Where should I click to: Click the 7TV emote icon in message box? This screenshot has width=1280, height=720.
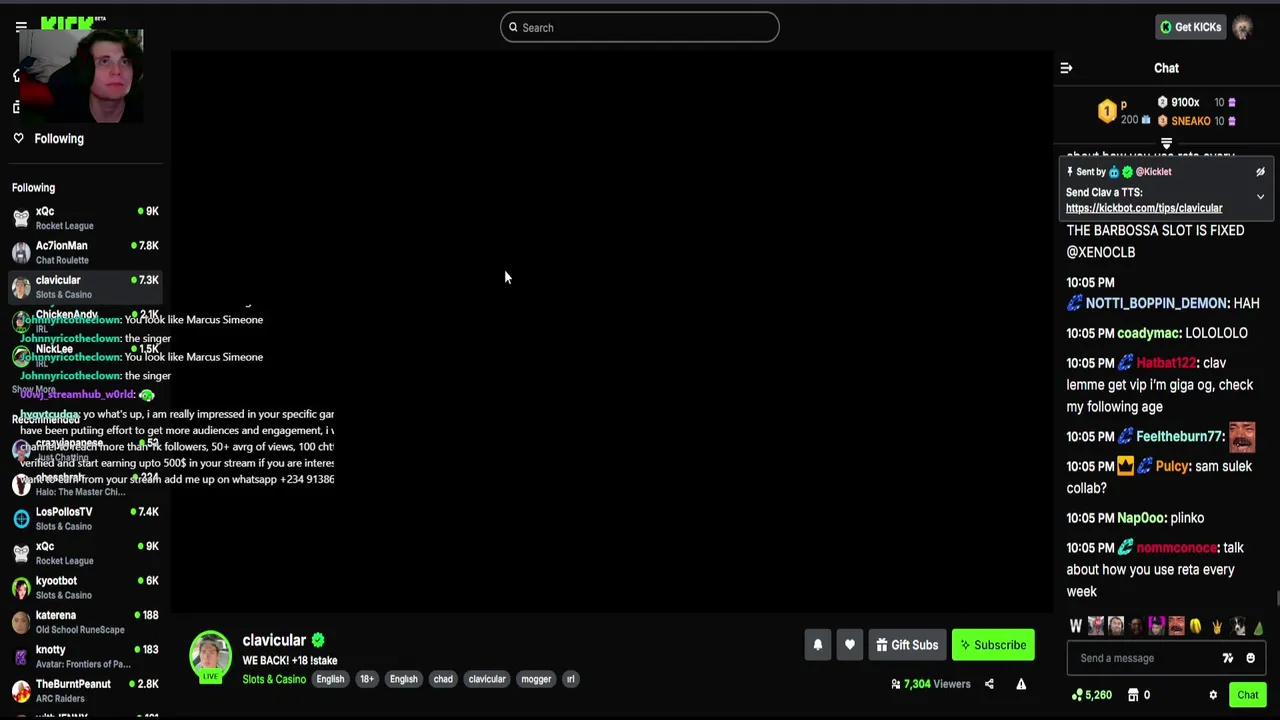(x=1228, y=658)
